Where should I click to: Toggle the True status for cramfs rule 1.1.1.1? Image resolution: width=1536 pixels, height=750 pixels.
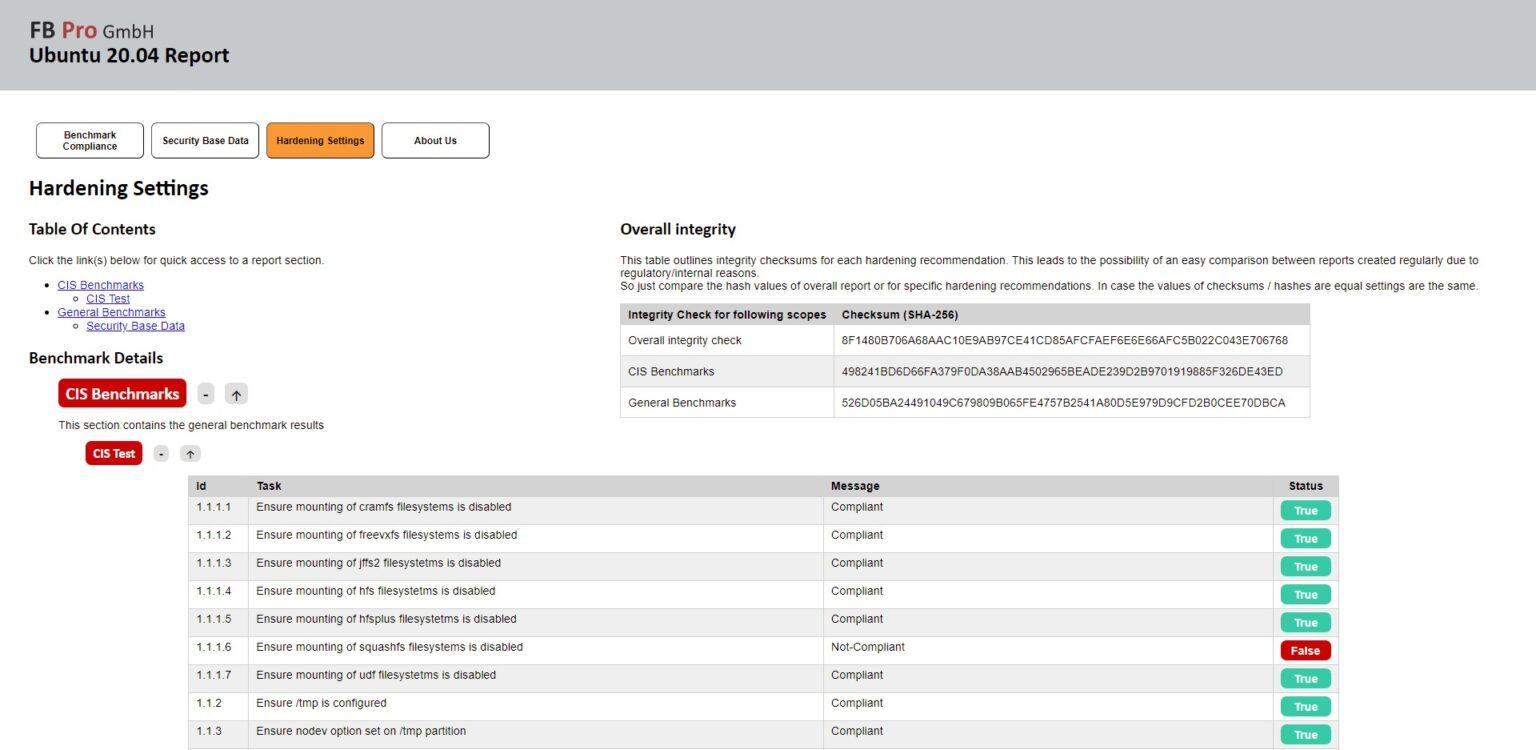pyautogui.click(x=1305, y=510)
